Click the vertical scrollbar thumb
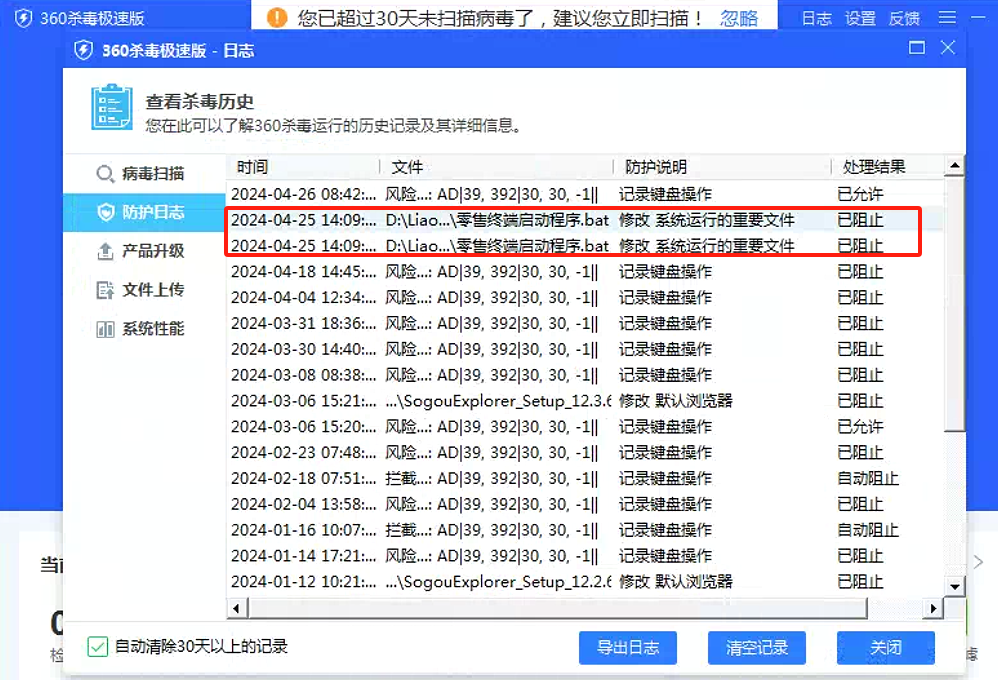Viewport: 998px width, 680px height. (955, 304)
